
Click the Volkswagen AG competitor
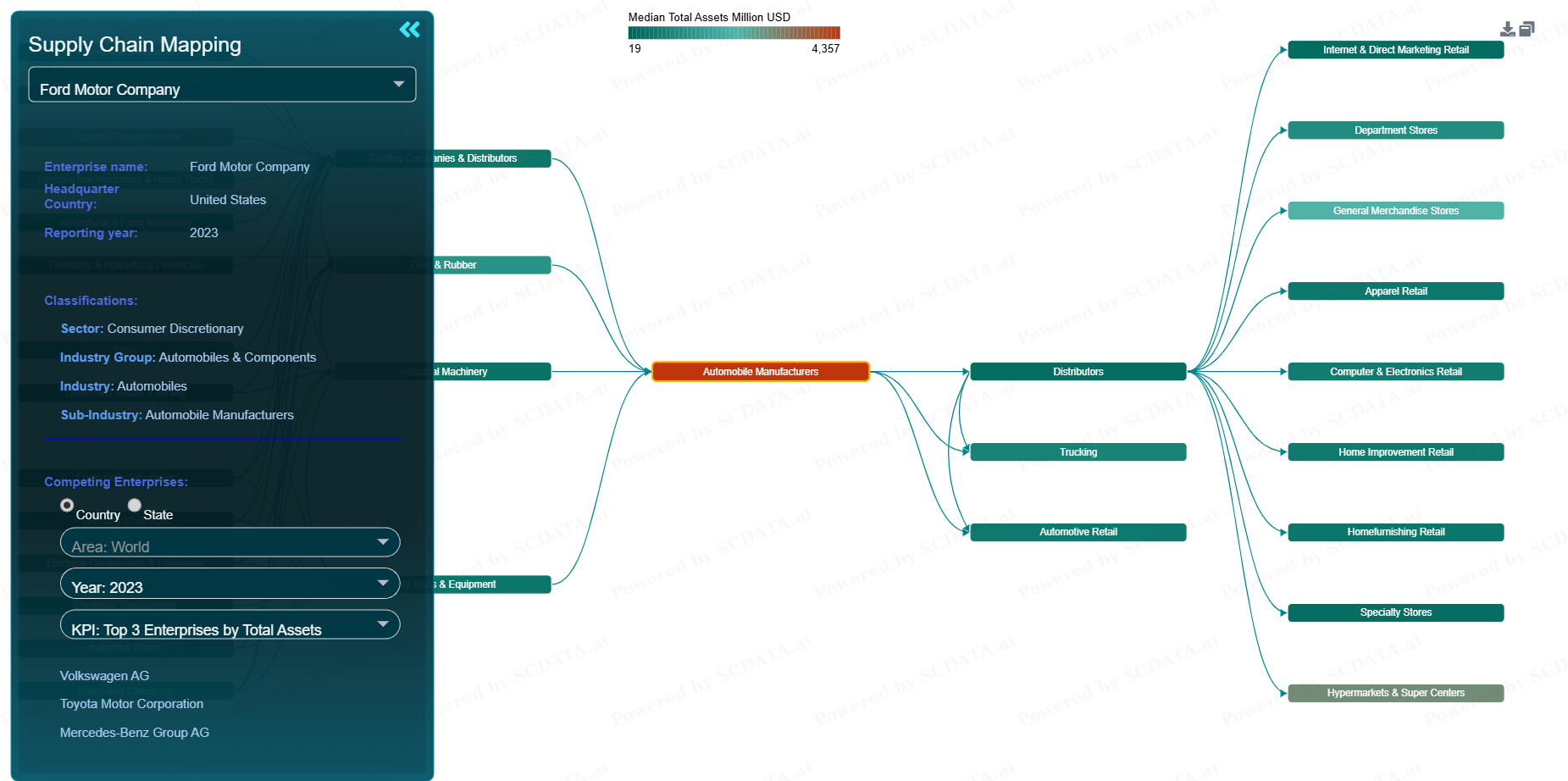(x=104, y=676)
